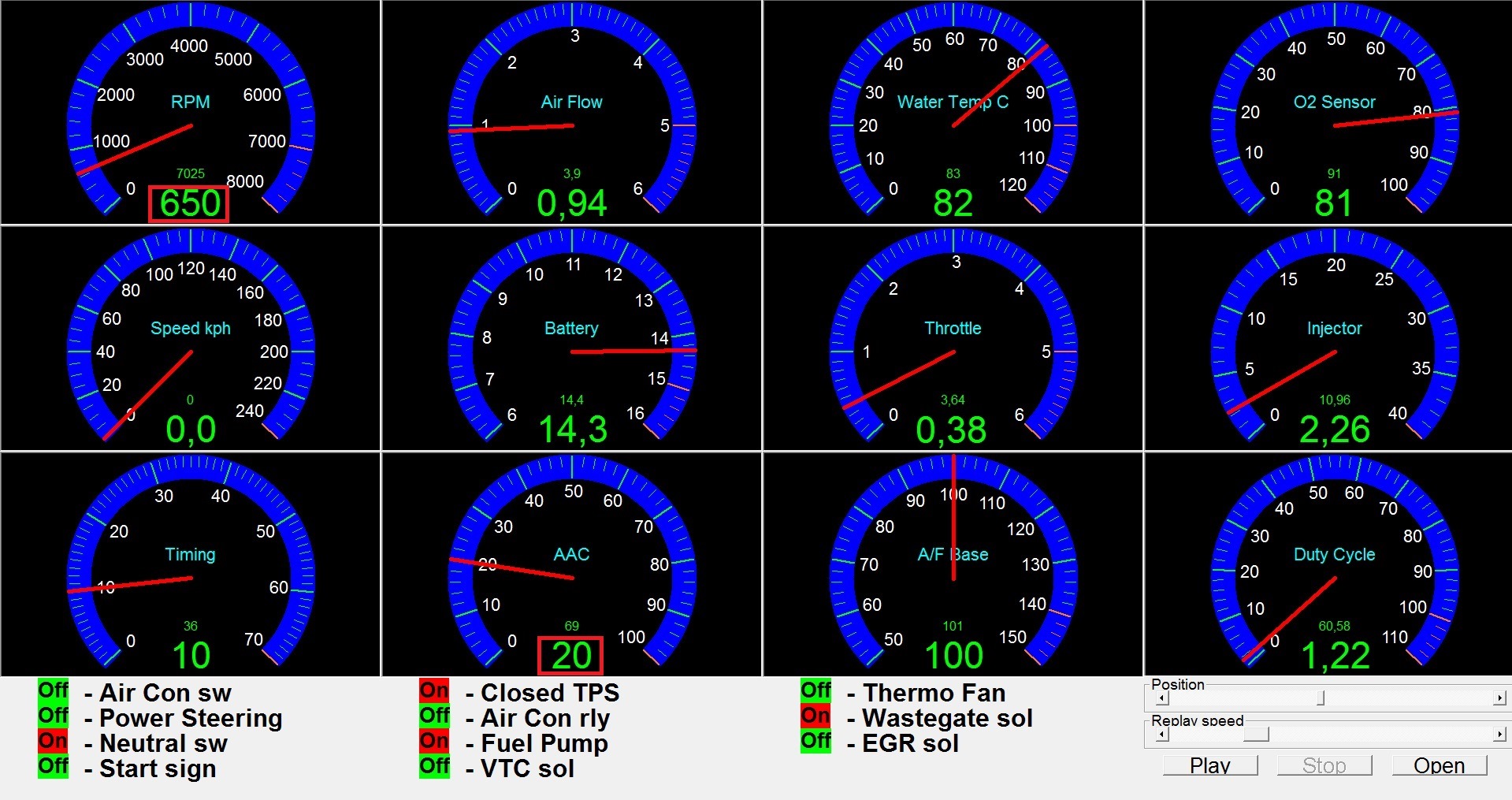The image size is (1512, 800).
Task: Select the Throttle gauge label
Action: coord(953,328)
